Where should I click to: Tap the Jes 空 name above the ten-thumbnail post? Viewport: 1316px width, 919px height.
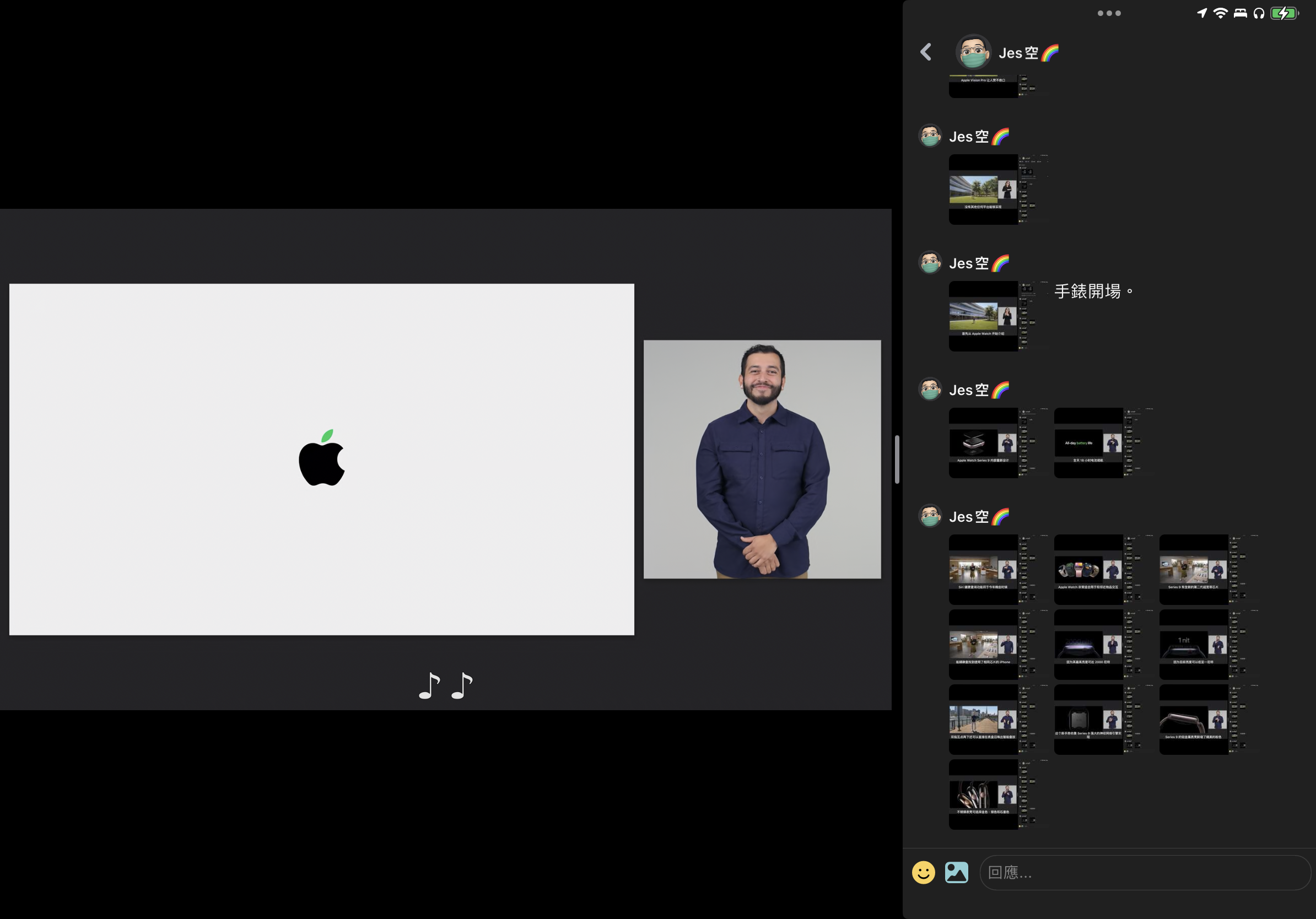979,516
